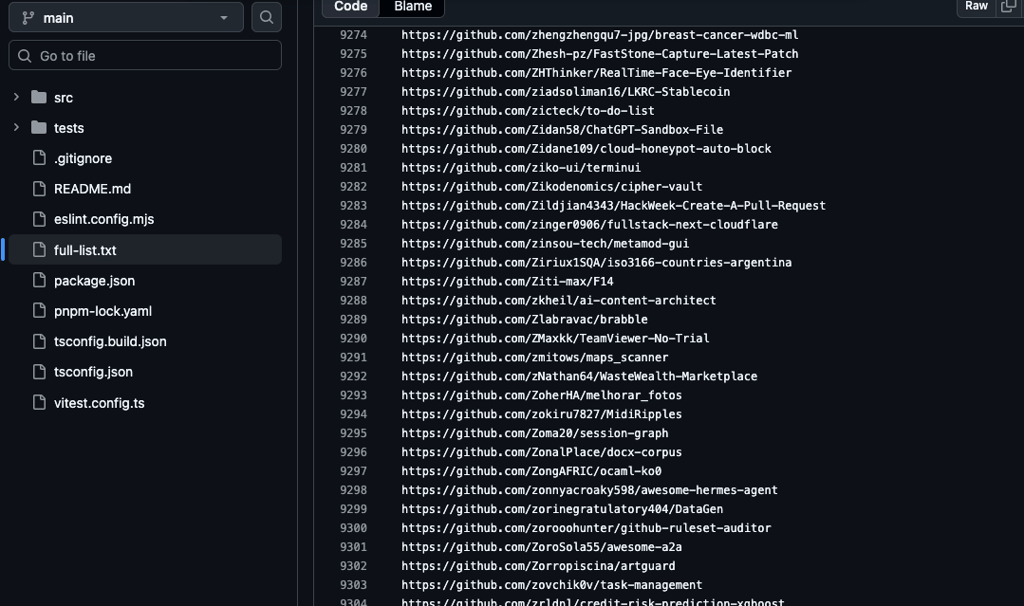The image size is (1024, 606).
Task: Click the file icon beside pnpm-lock.yaml
Action: click(39, 311)
